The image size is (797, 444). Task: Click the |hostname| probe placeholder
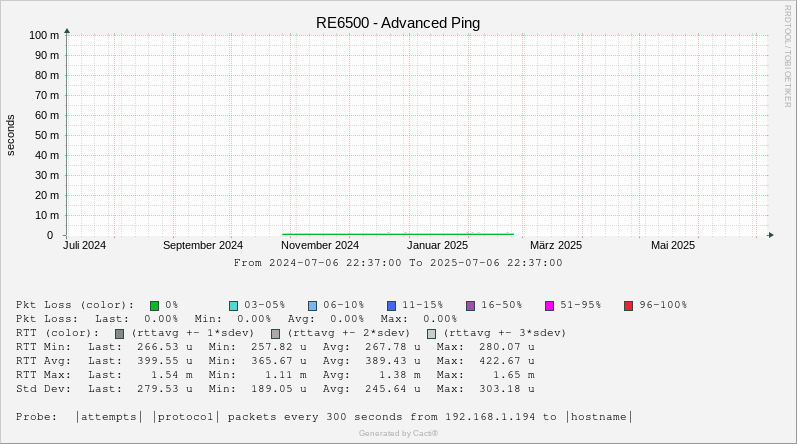[x=599, y=417]
